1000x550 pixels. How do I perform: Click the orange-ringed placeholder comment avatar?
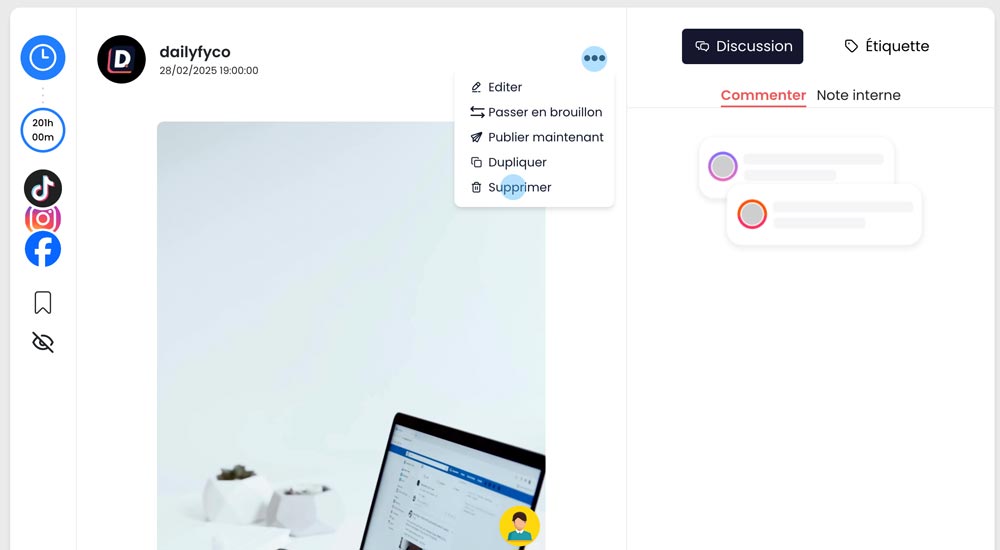(x=752, y=214)
